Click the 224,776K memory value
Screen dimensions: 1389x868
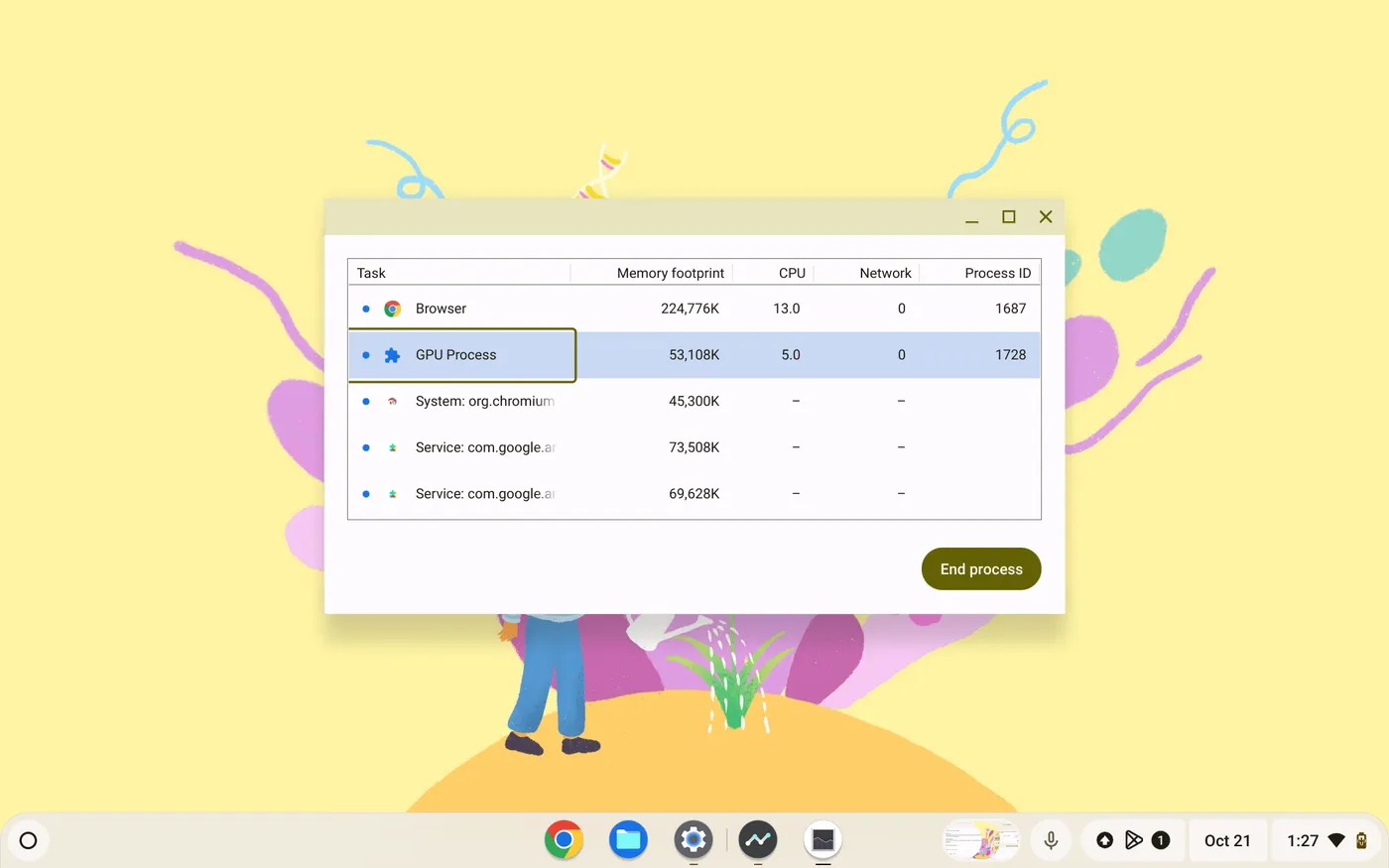point(690,309)
